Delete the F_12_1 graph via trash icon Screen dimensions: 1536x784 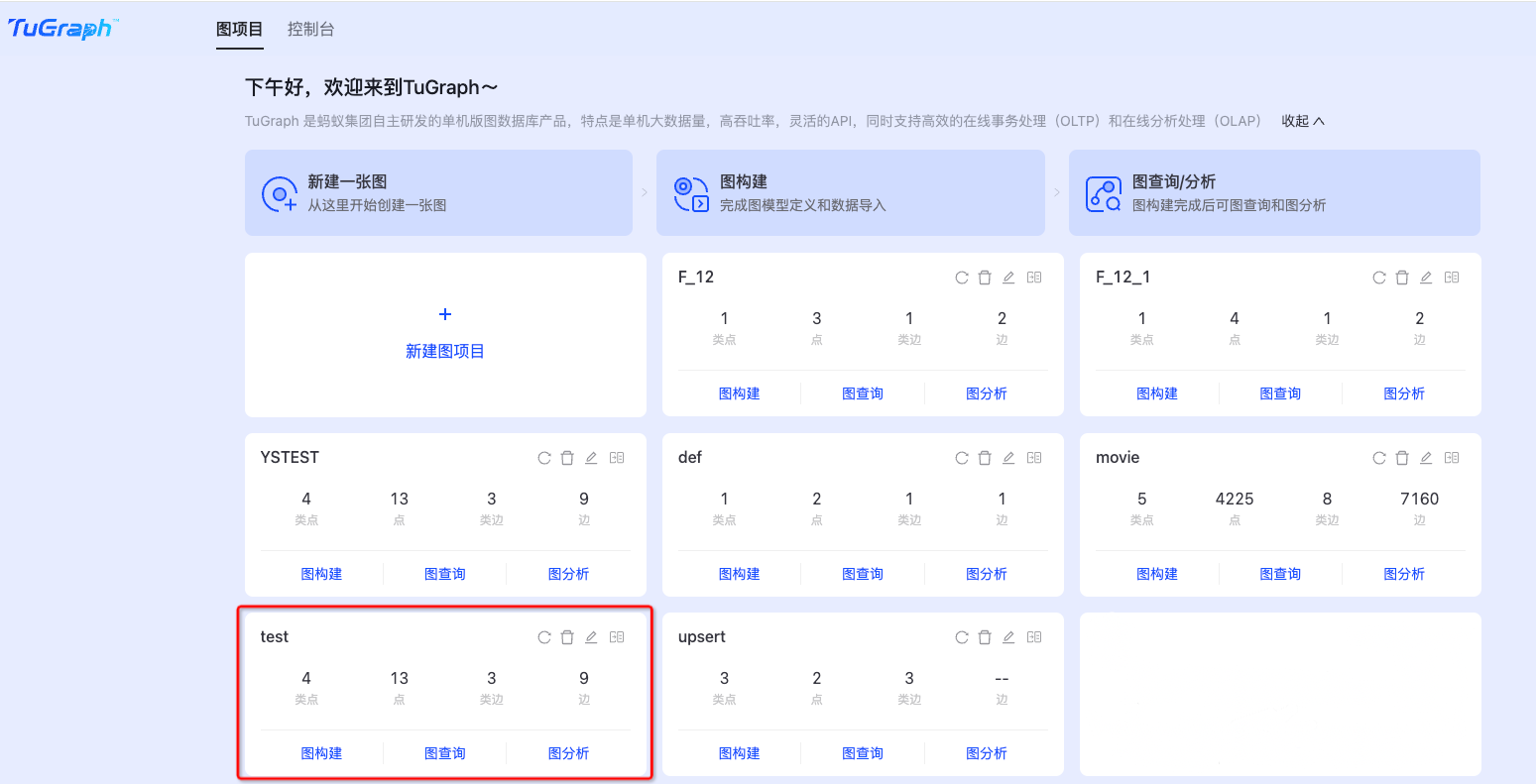tap(1402, 278)
